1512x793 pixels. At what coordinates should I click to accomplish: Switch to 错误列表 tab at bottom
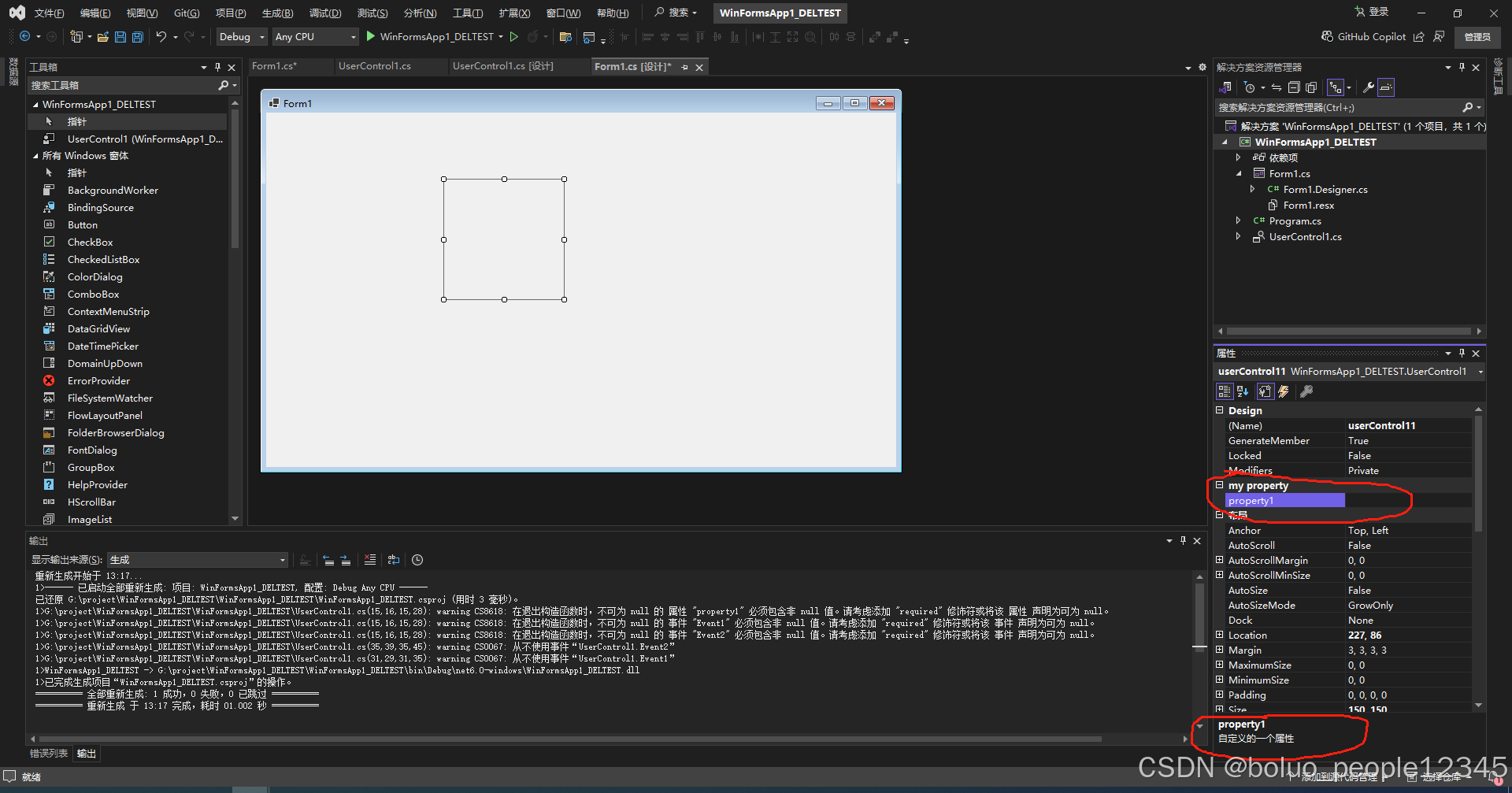pyautogui.click(x=49, y=754)
